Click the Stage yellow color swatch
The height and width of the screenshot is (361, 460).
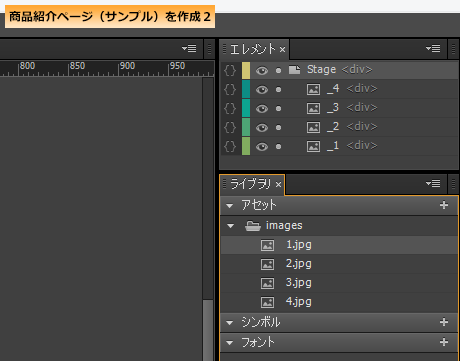click(246, 70)
